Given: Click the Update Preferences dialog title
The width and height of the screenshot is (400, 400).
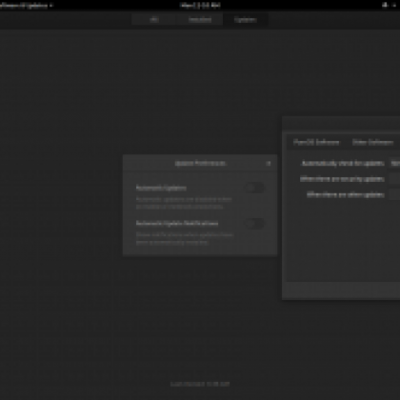Looking at the screenshot, I should (200, 163).
